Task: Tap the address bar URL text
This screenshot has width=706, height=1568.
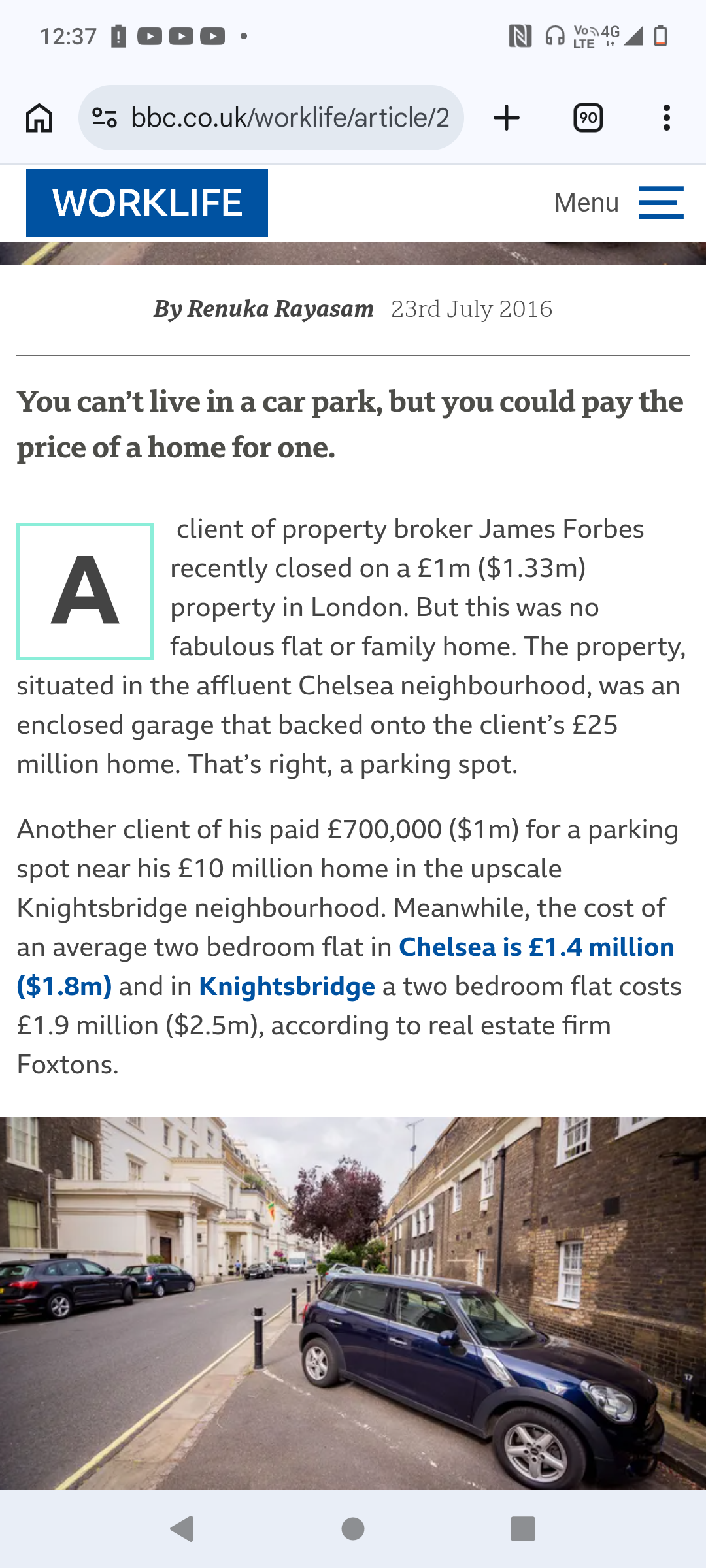Action: [290, 118]
